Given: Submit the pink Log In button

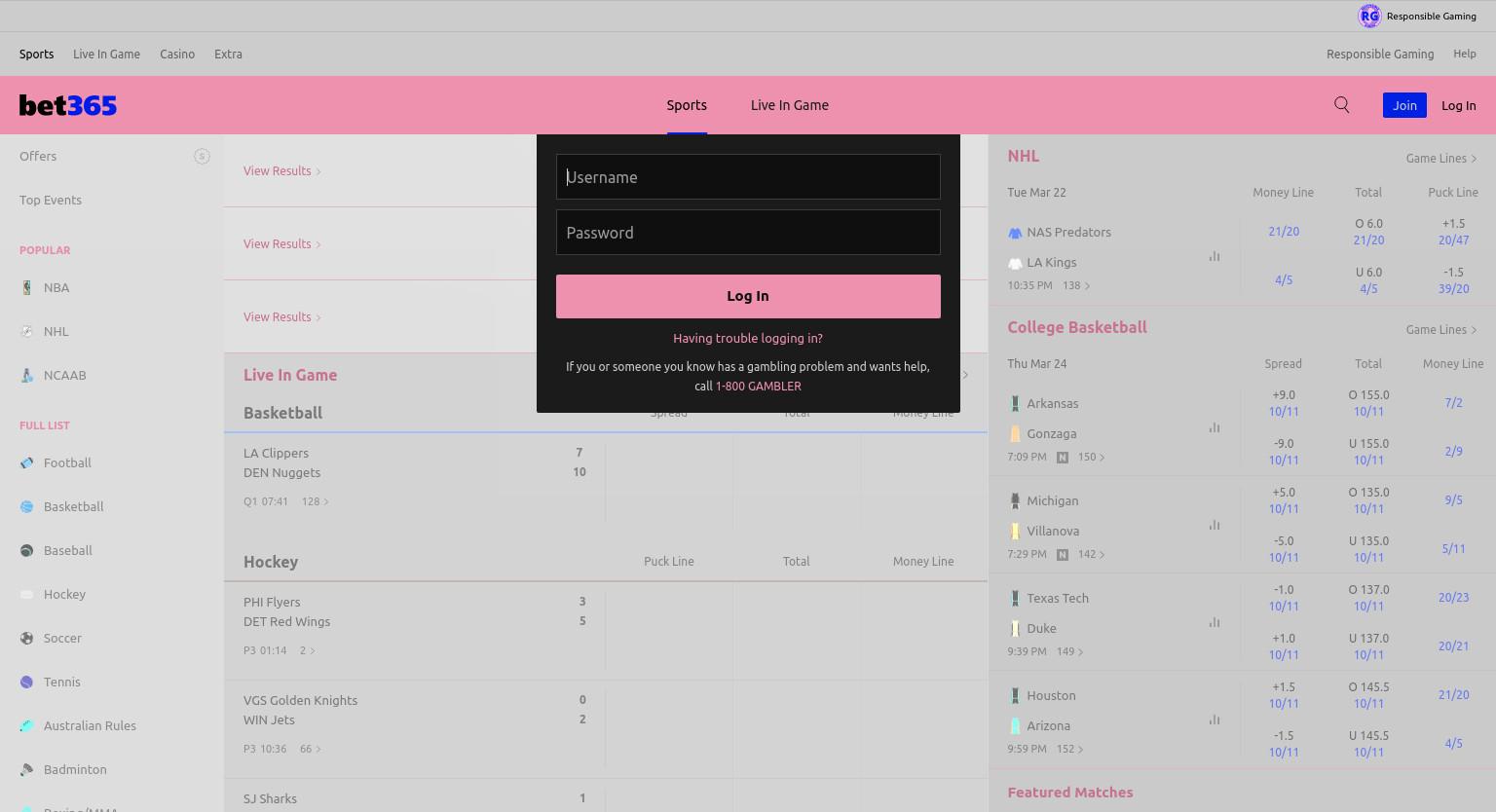Looking at the screenshot, I should tap(748, 296).
